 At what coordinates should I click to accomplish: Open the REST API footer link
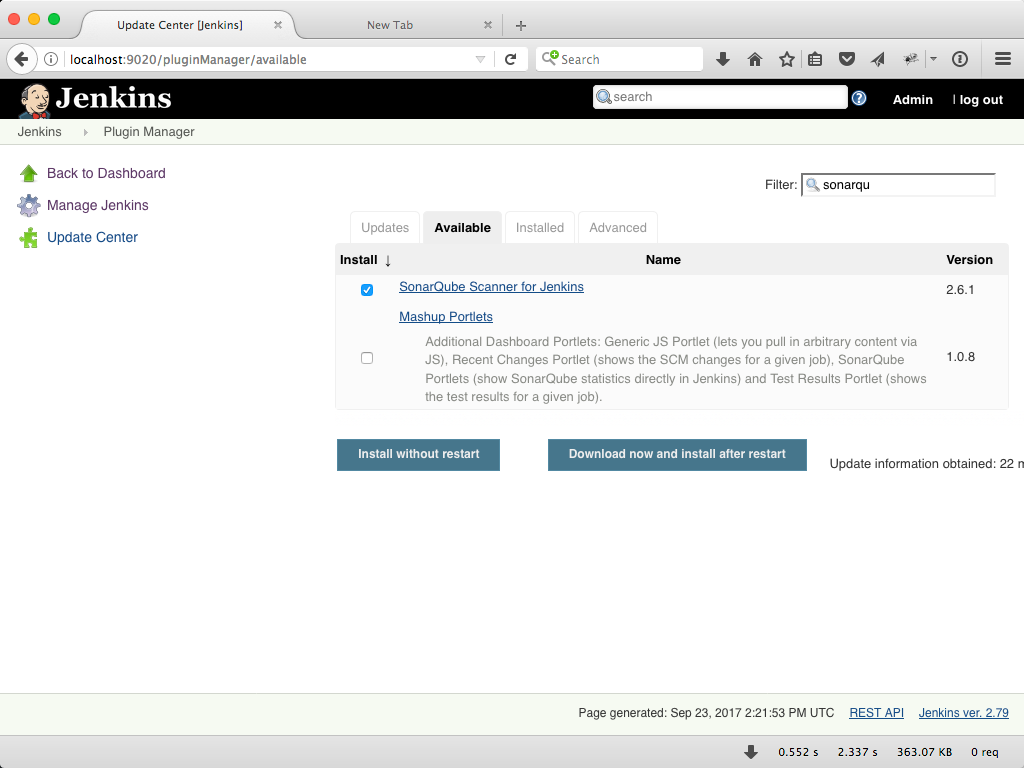[876, 712]
